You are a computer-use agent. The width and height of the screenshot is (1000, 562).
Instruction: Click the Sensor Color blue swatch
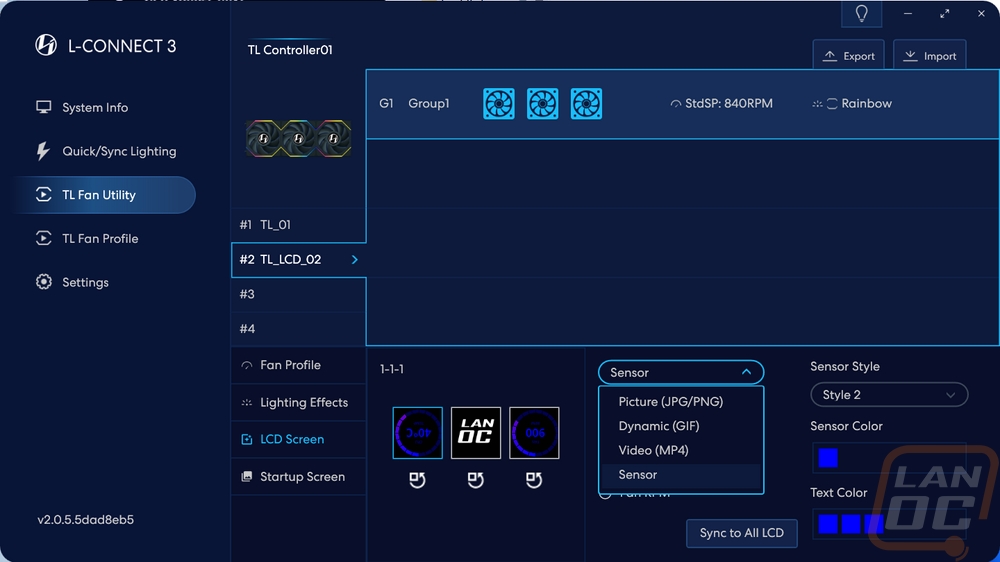point(828,457)
